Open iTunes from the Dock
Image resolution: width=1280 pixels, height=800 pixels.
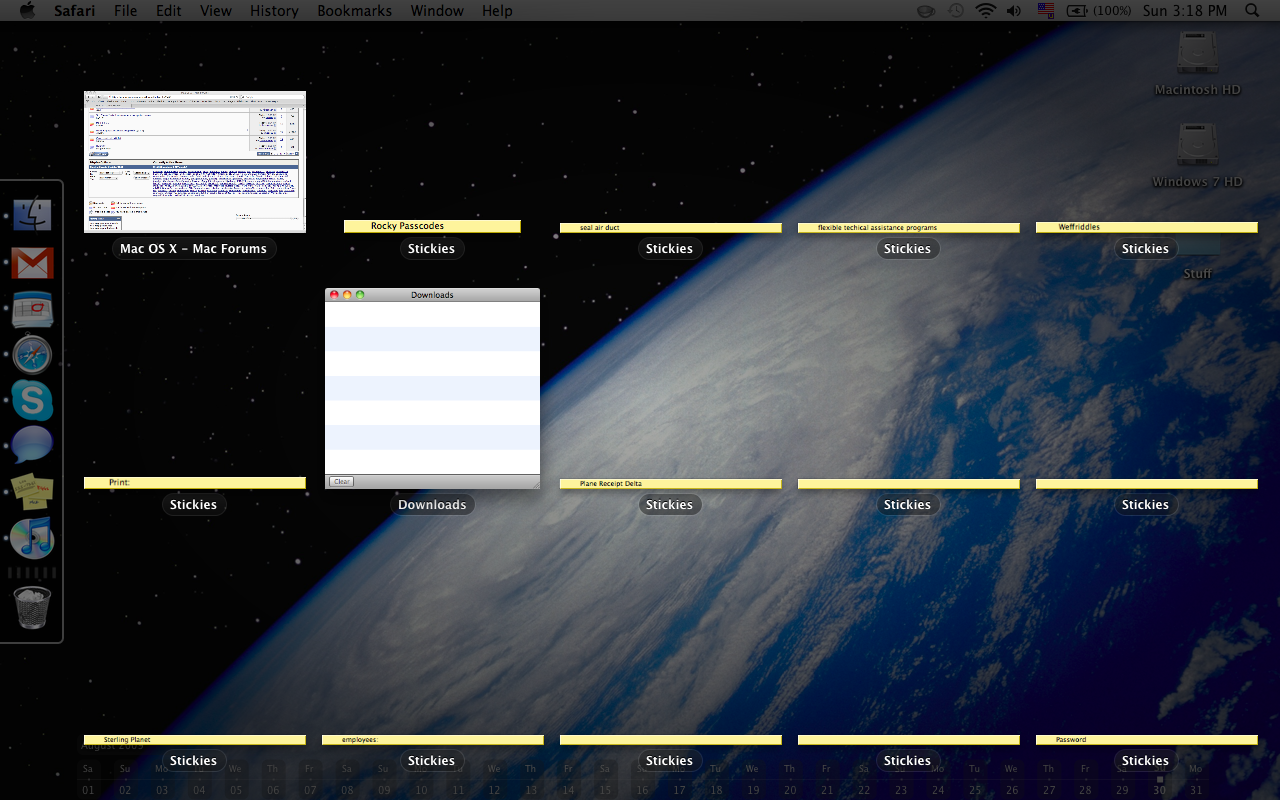[32, 537]
